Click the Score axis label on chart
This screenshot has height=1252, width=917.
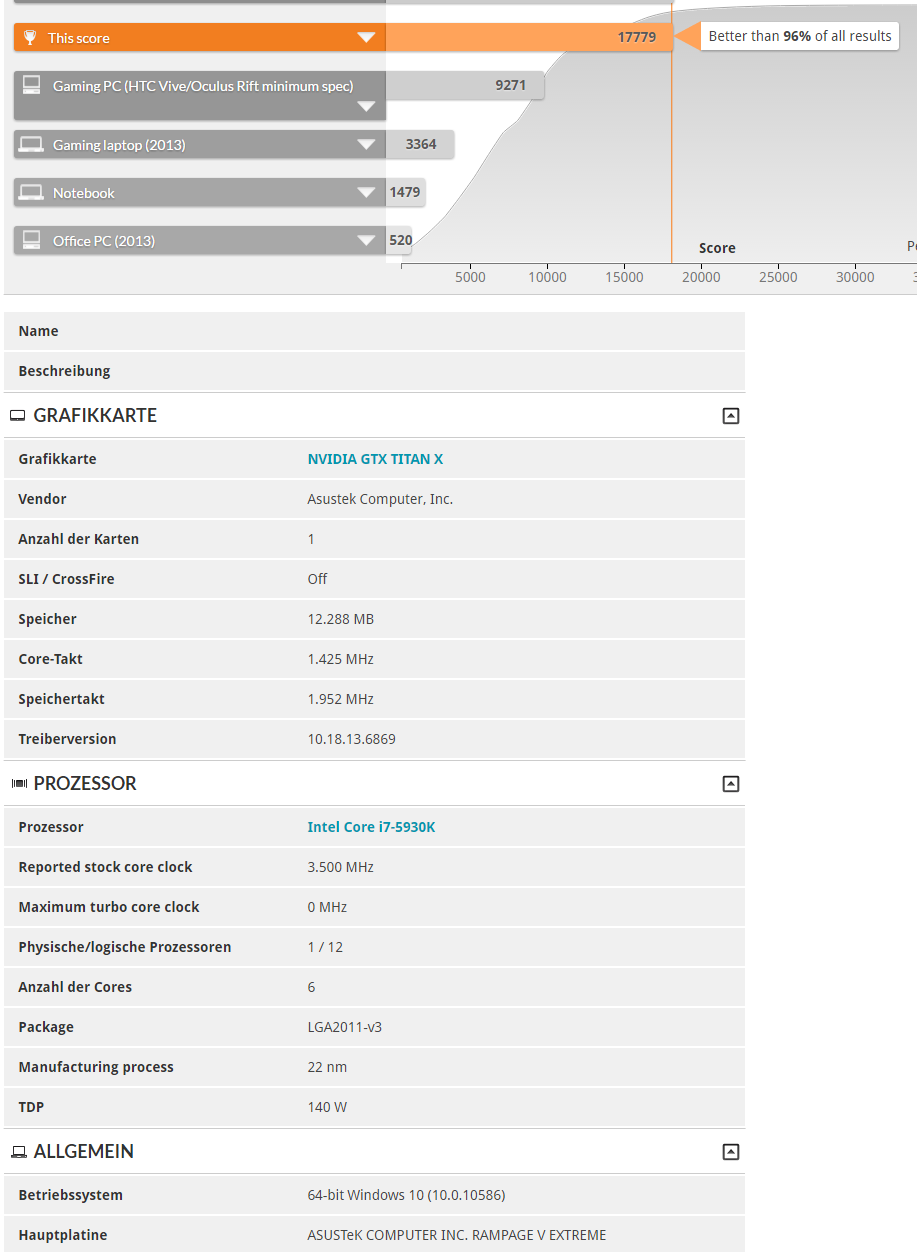click(x=717, y=248)
